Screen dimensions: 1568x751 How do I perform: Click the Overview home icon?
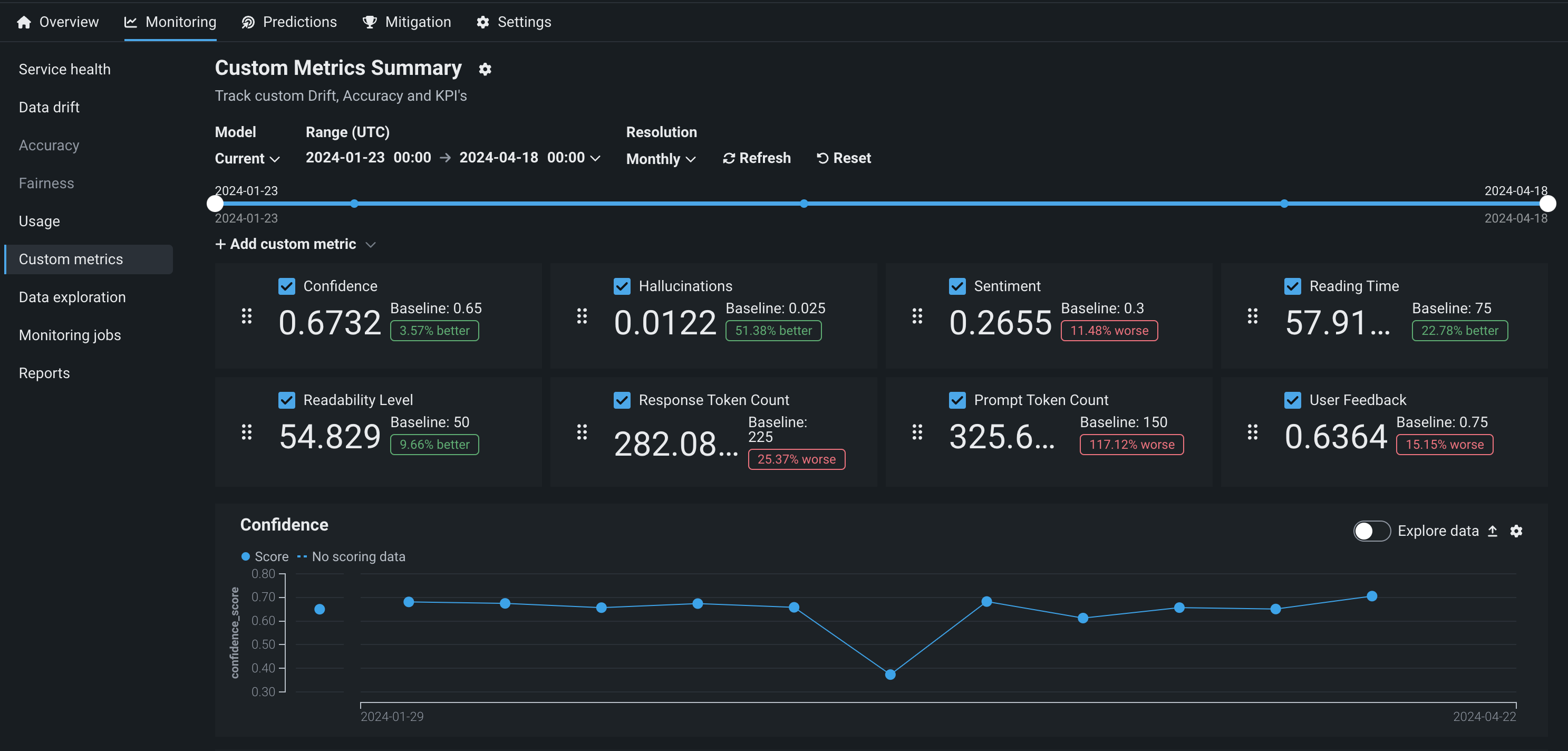pos(24,23)
